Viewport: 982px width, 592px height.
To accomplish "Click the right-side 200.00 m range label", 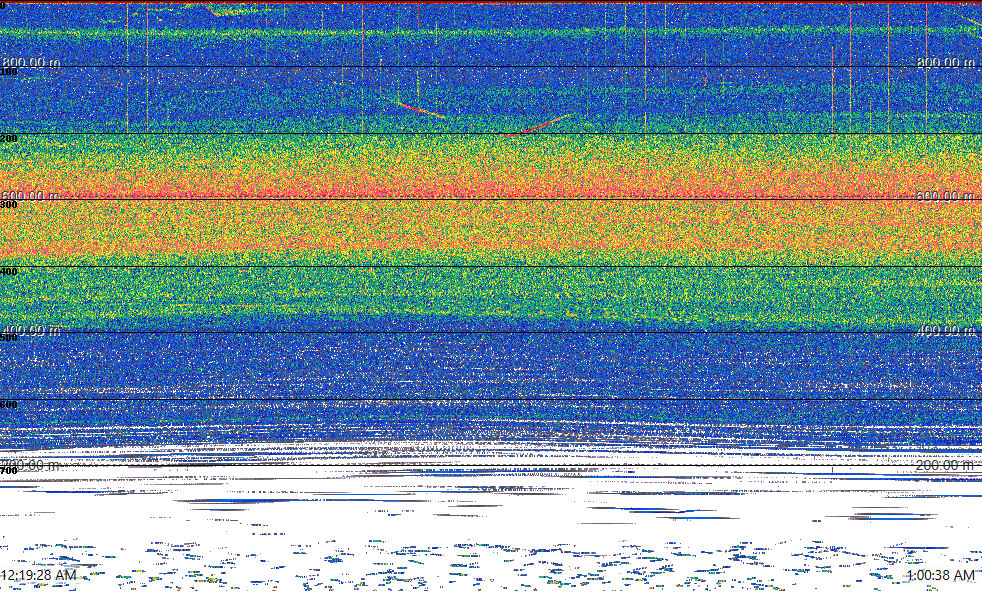I will click(x=945, y=465).
